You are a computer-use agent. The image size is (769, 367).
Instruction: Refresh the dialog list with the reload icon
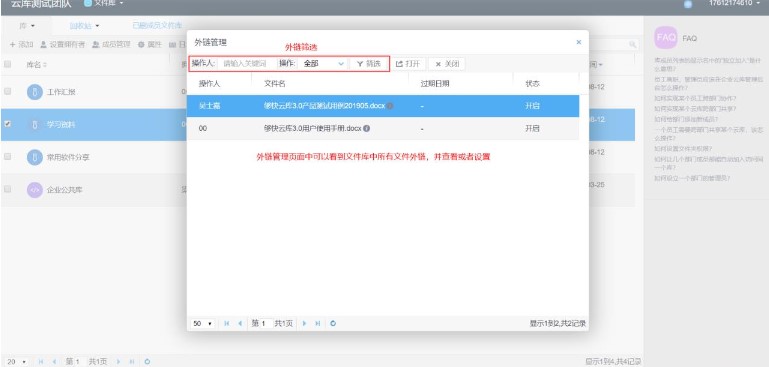pos(333,323)
